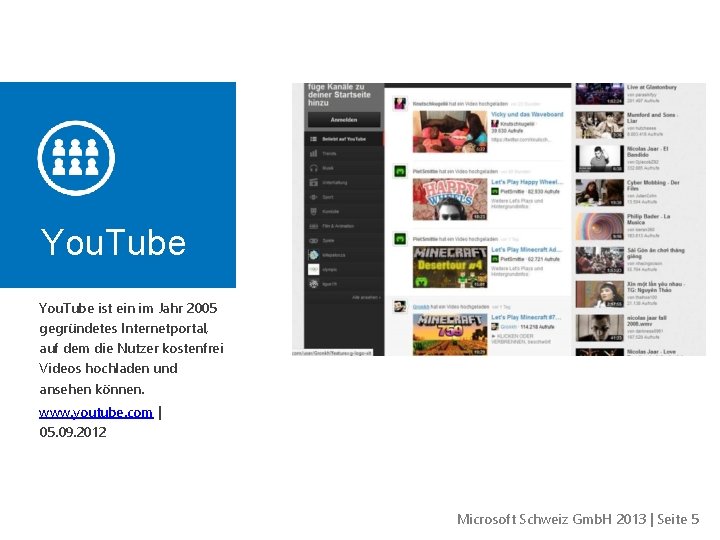Open the Film & Animation category icon
Image resolution: width=720 pixels, height=540 pixels.
click(x=314, y=226)
